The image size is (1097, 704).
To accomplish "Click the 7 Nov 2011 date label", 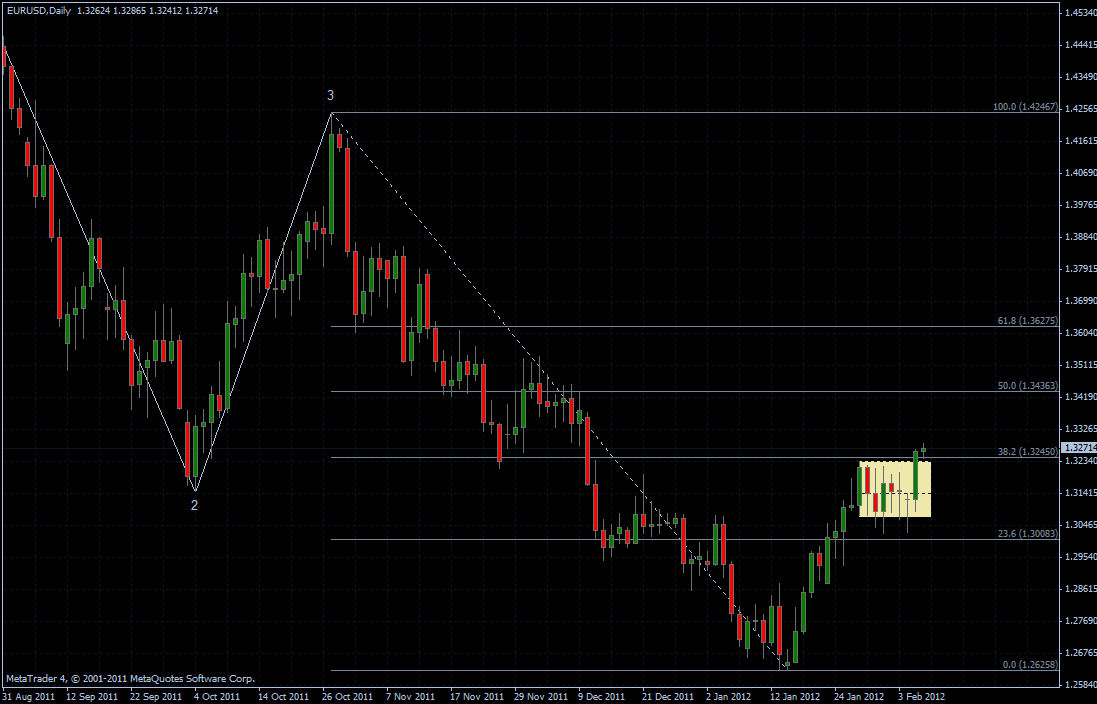I will pos(409,696).
